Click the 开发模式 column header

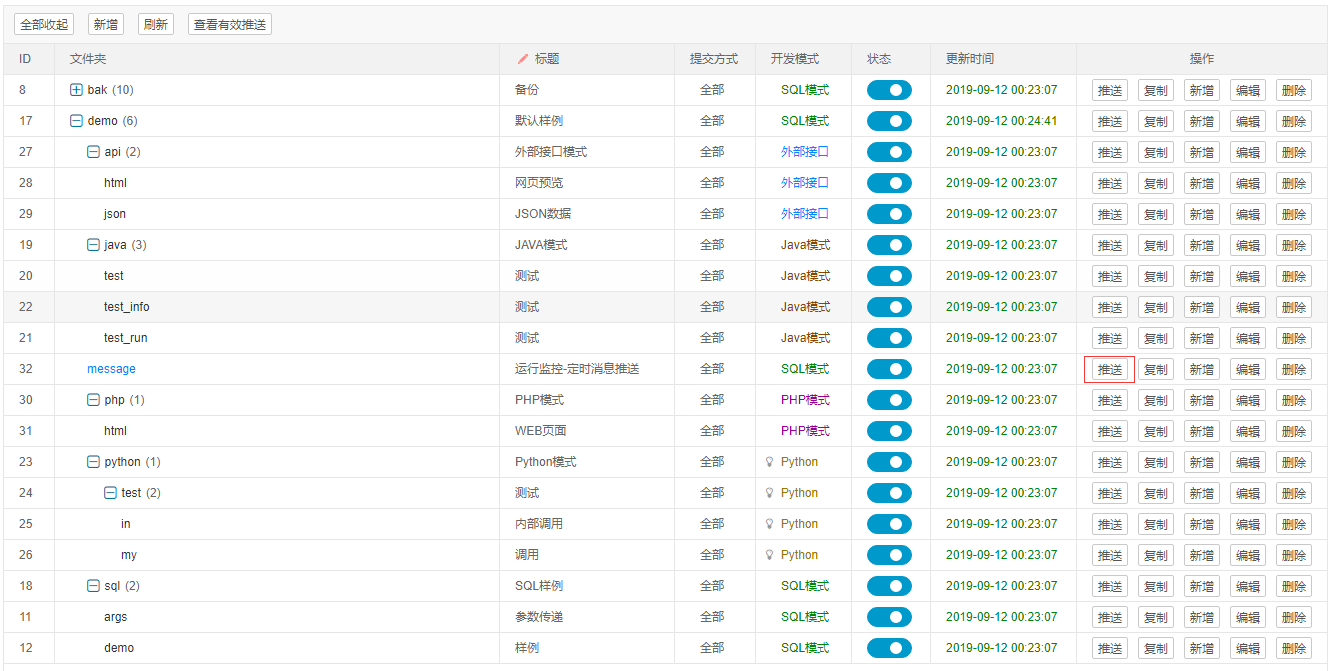[795, 59]
